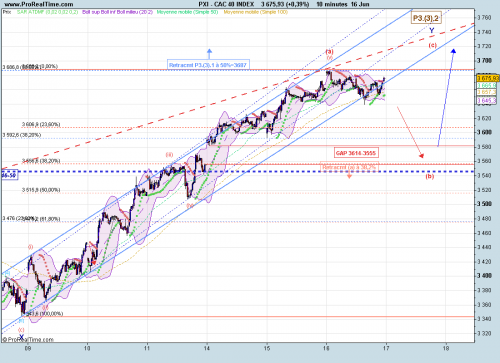Image resolution: width=500 pixels, height=363 pixels.
Task: Click the blue boxed '46-50' level label
Action: tap(9, 175)
